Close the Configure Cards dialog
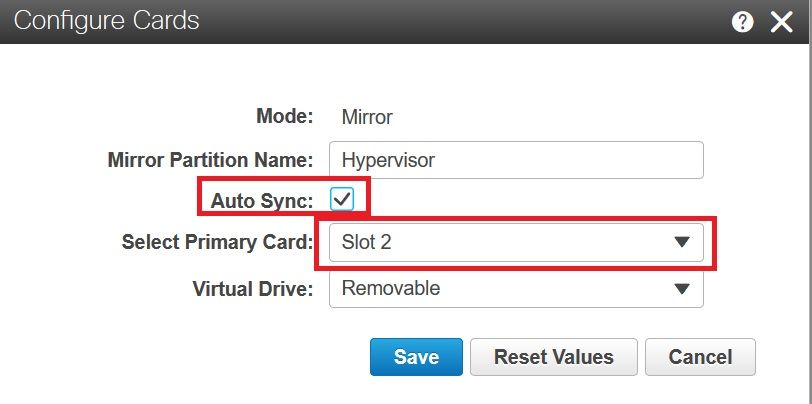 pyautogui.click(x=781, y=22)
